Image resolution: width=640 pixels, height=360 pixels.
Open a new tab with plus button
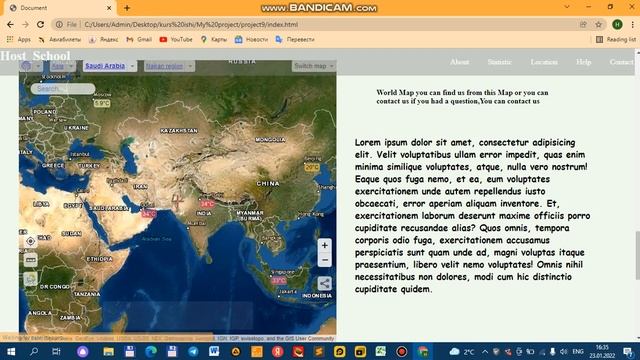[x=127, y=8]
